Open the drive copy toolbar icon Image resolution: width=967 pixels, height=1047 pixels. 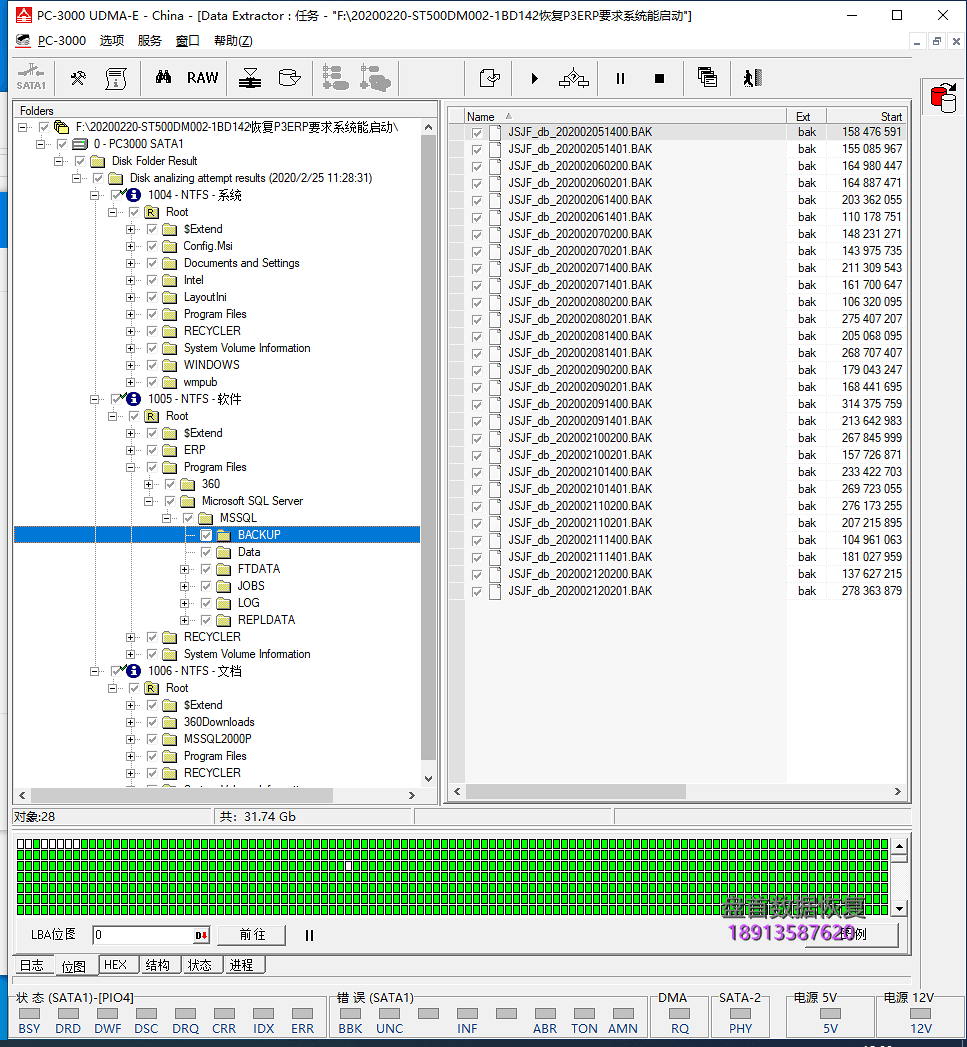289,78
